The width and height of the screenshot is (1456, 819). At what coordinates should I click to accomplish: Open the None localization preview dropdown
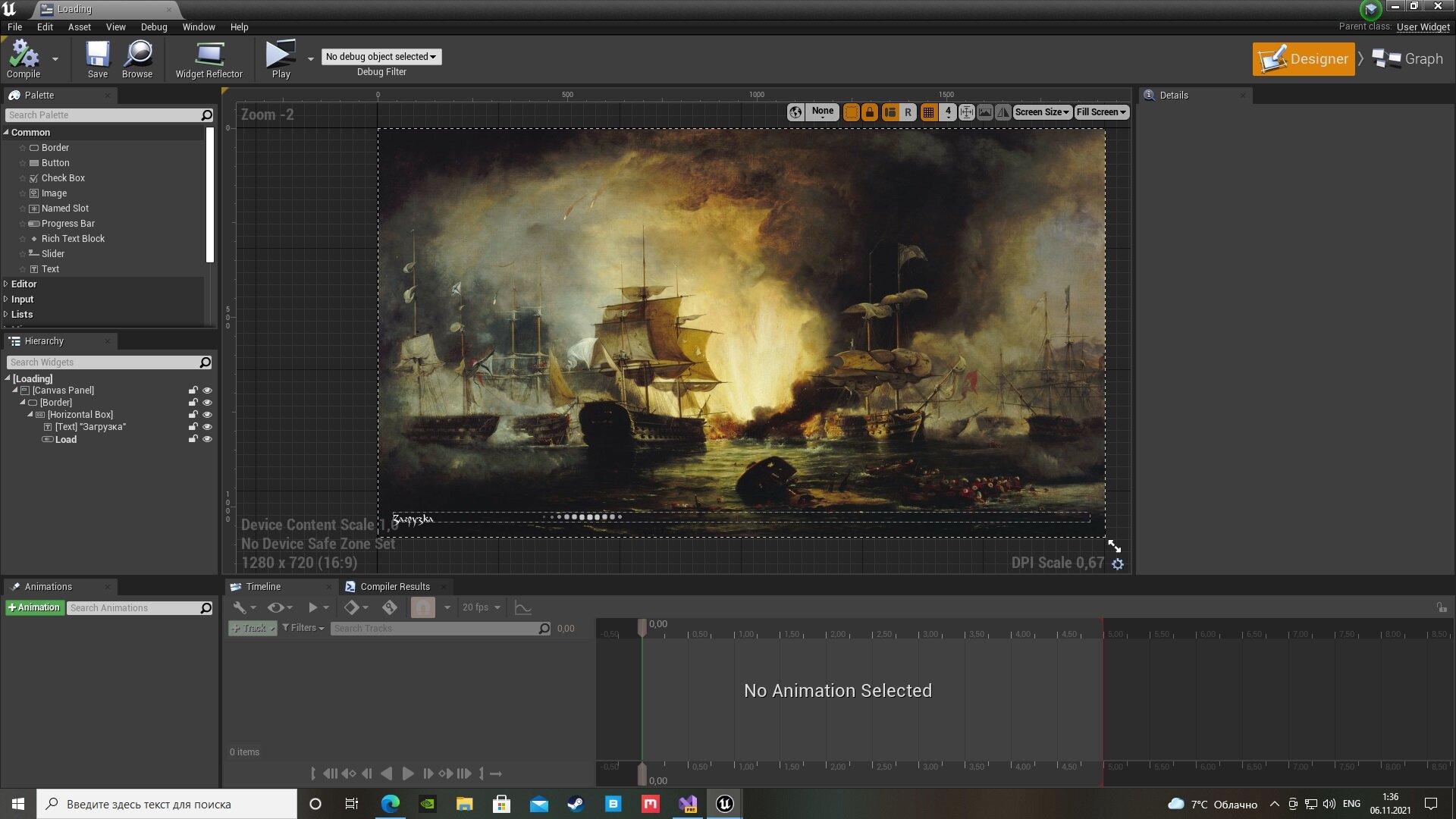pos(822,112)
